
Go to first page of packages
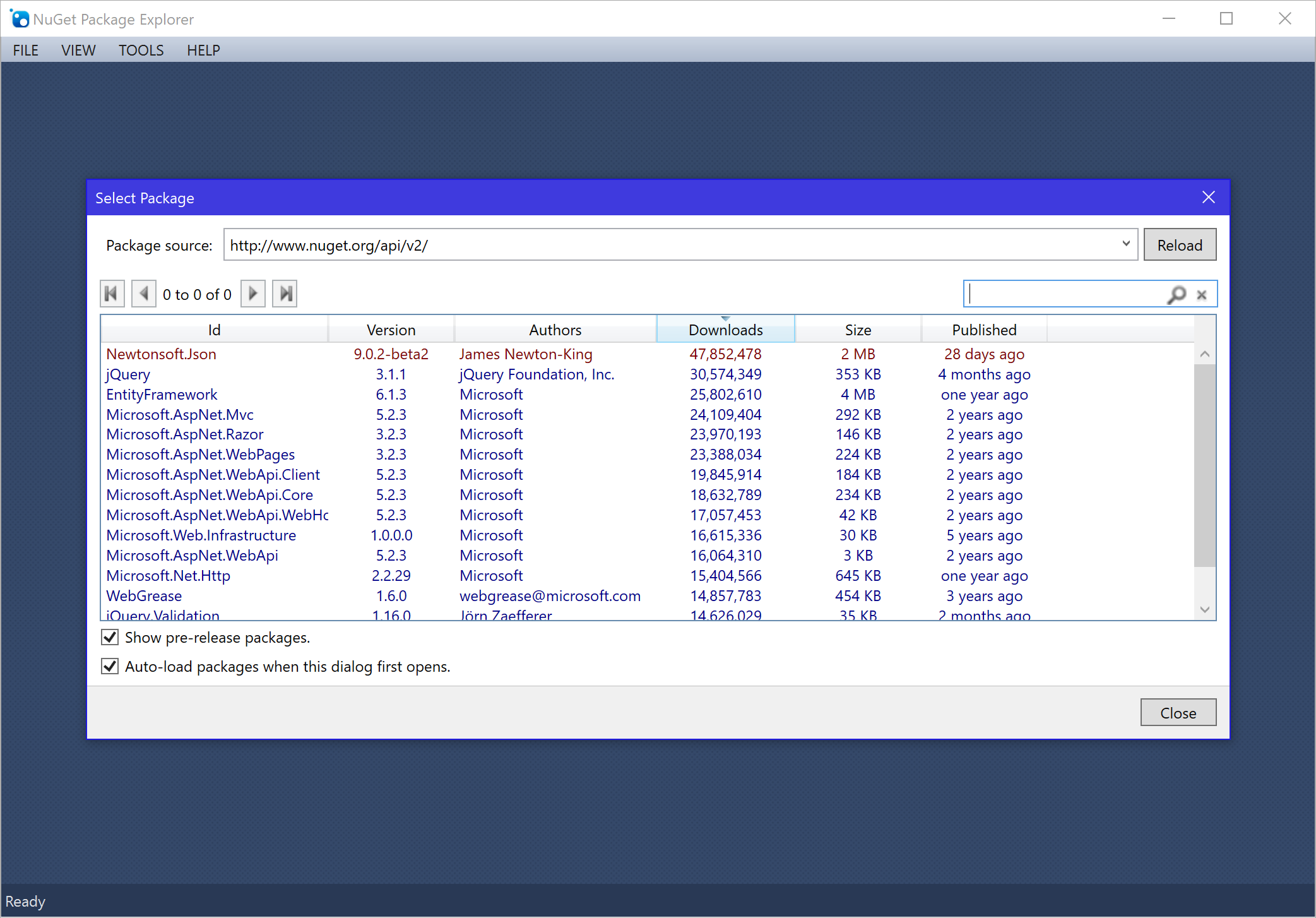click(112, 294)
